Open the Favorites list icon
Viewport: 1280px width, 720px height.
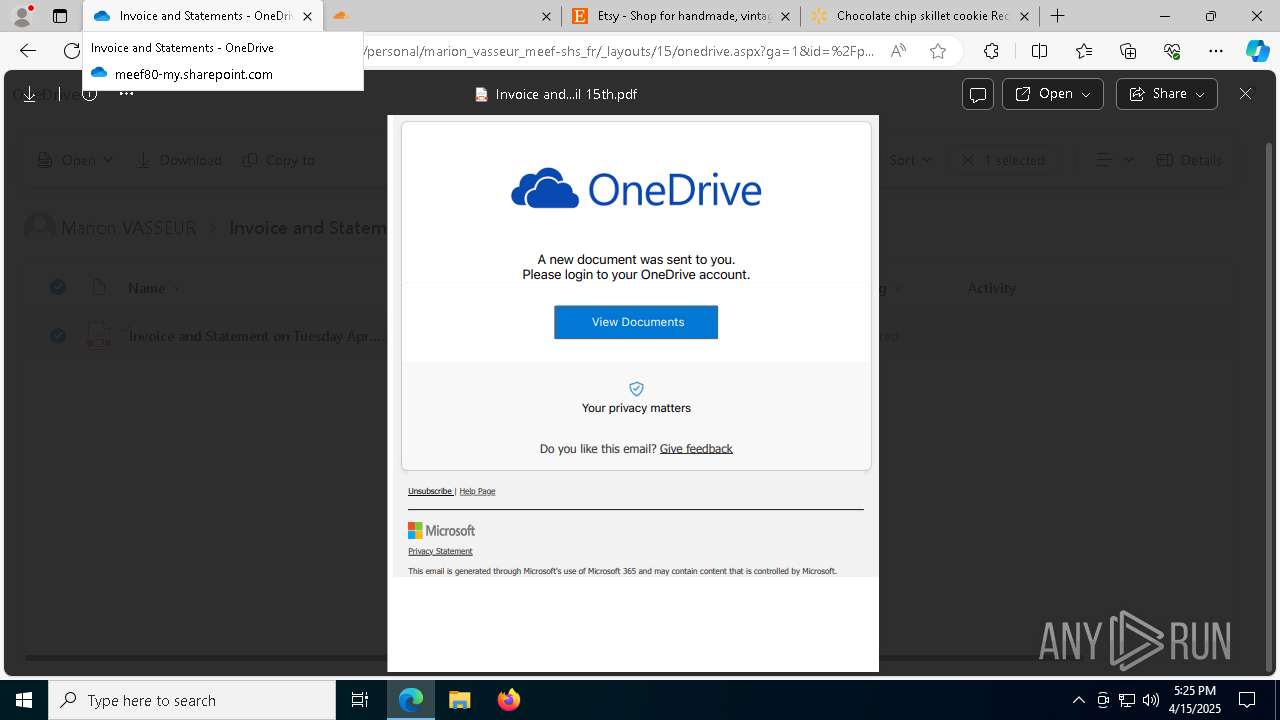point(1084,51)
